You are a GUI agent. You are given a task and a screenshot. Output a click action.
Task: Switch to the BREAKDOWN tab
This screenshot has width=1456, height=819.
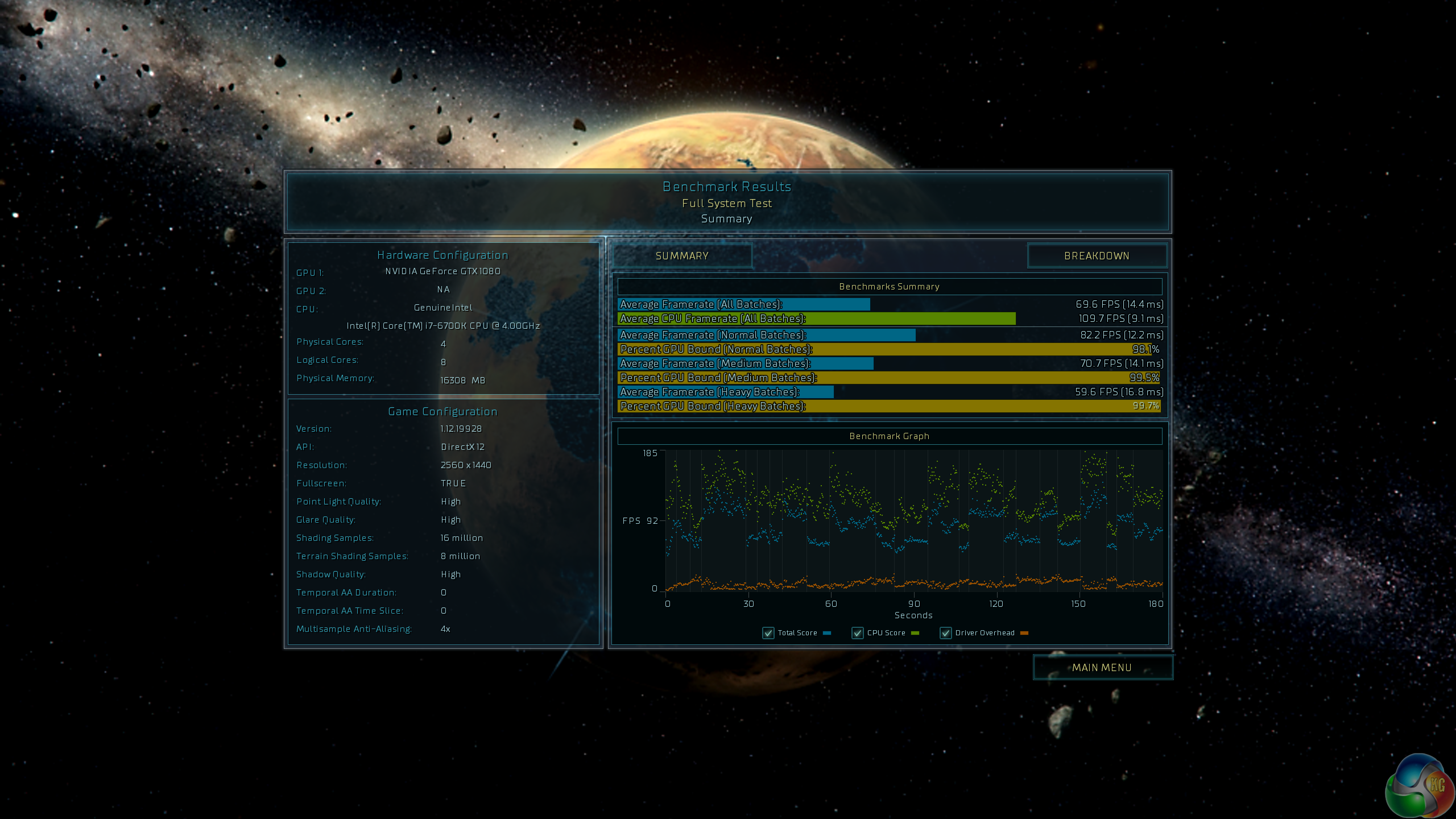click(1097, 256)
